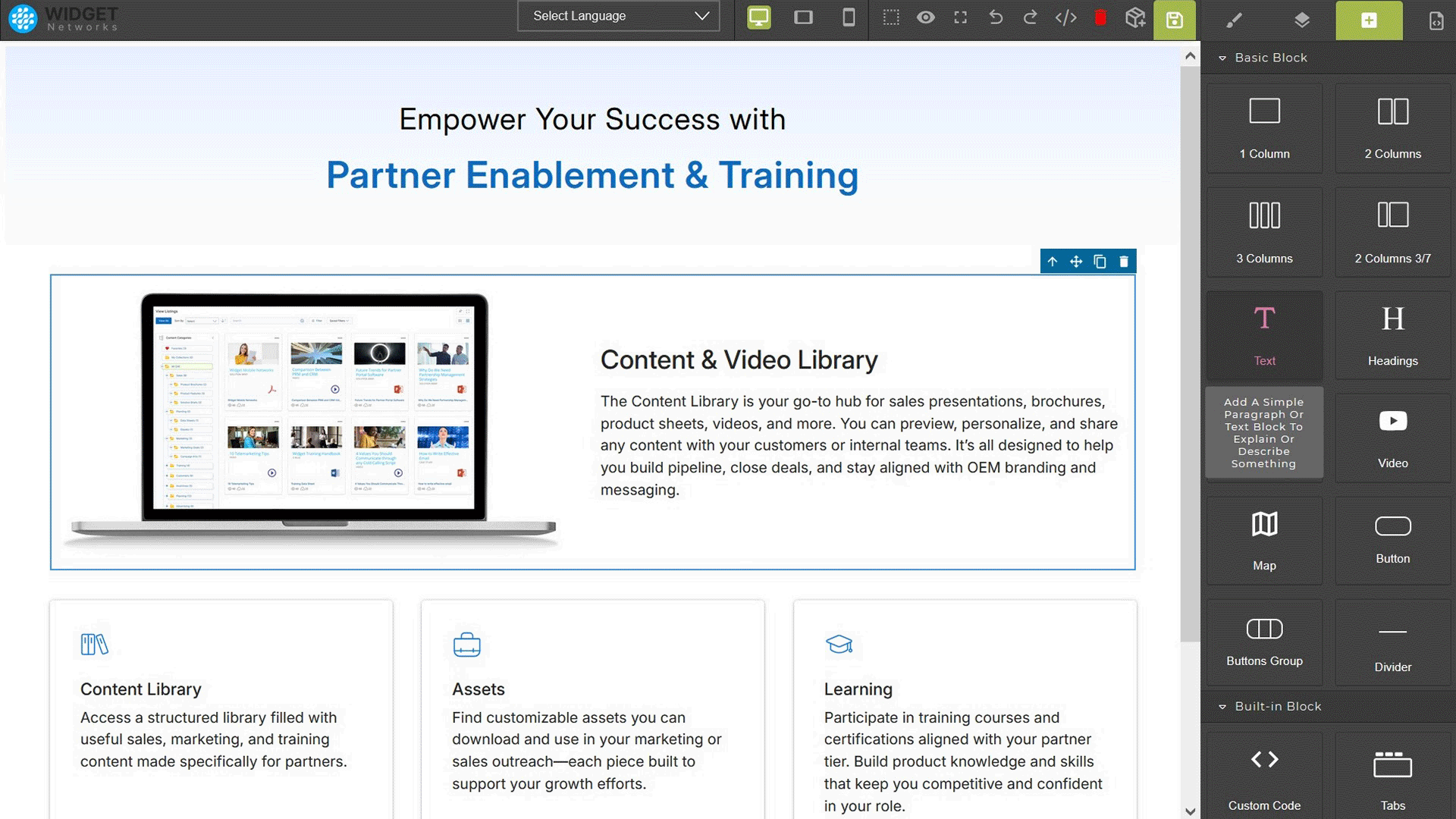The height and width of the screenshot is (819, 1456).
Task: Switch to the Add Block panel
Action: tap(1369, 20)
